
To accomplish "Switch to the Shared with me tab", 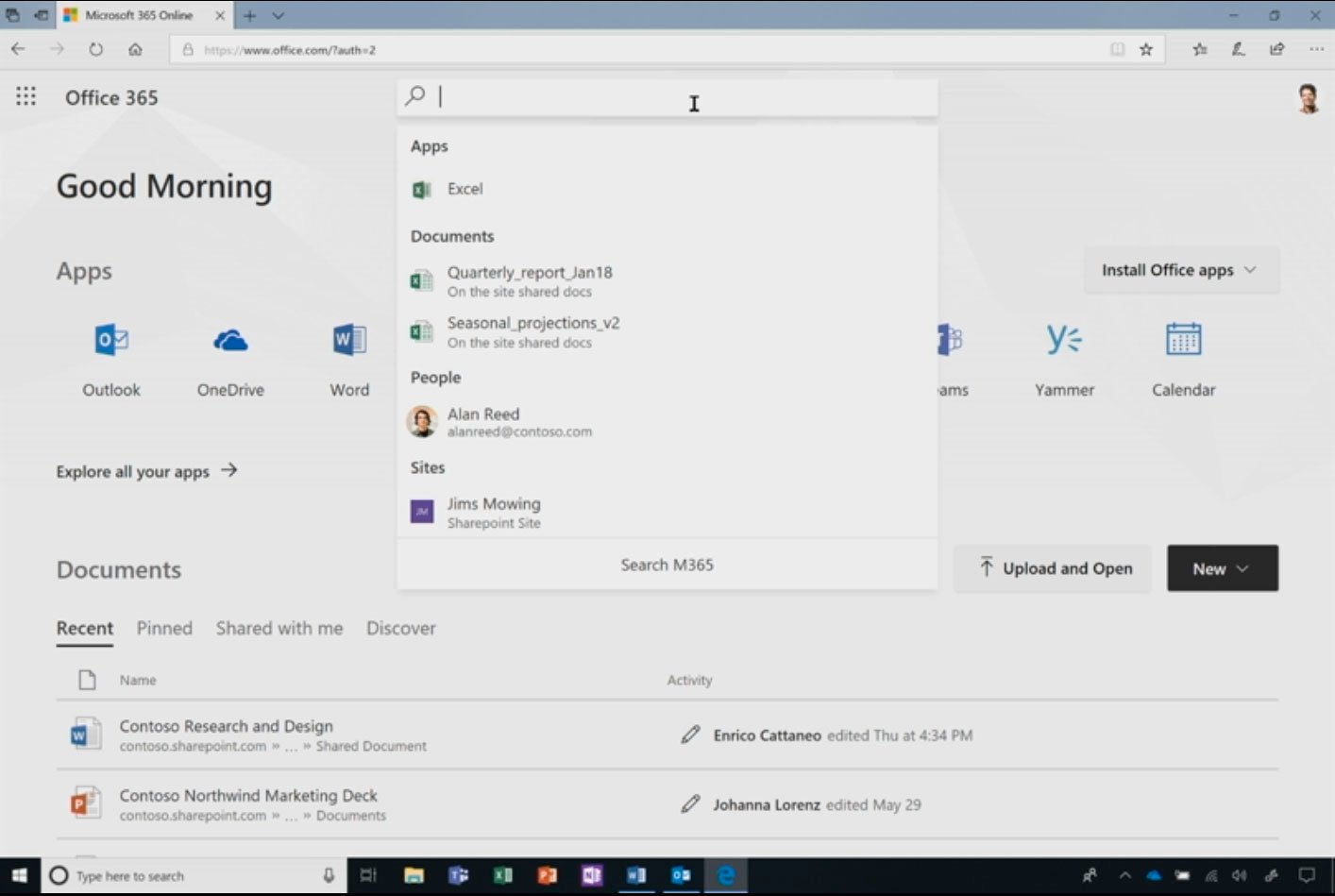I will click(279, 628).
